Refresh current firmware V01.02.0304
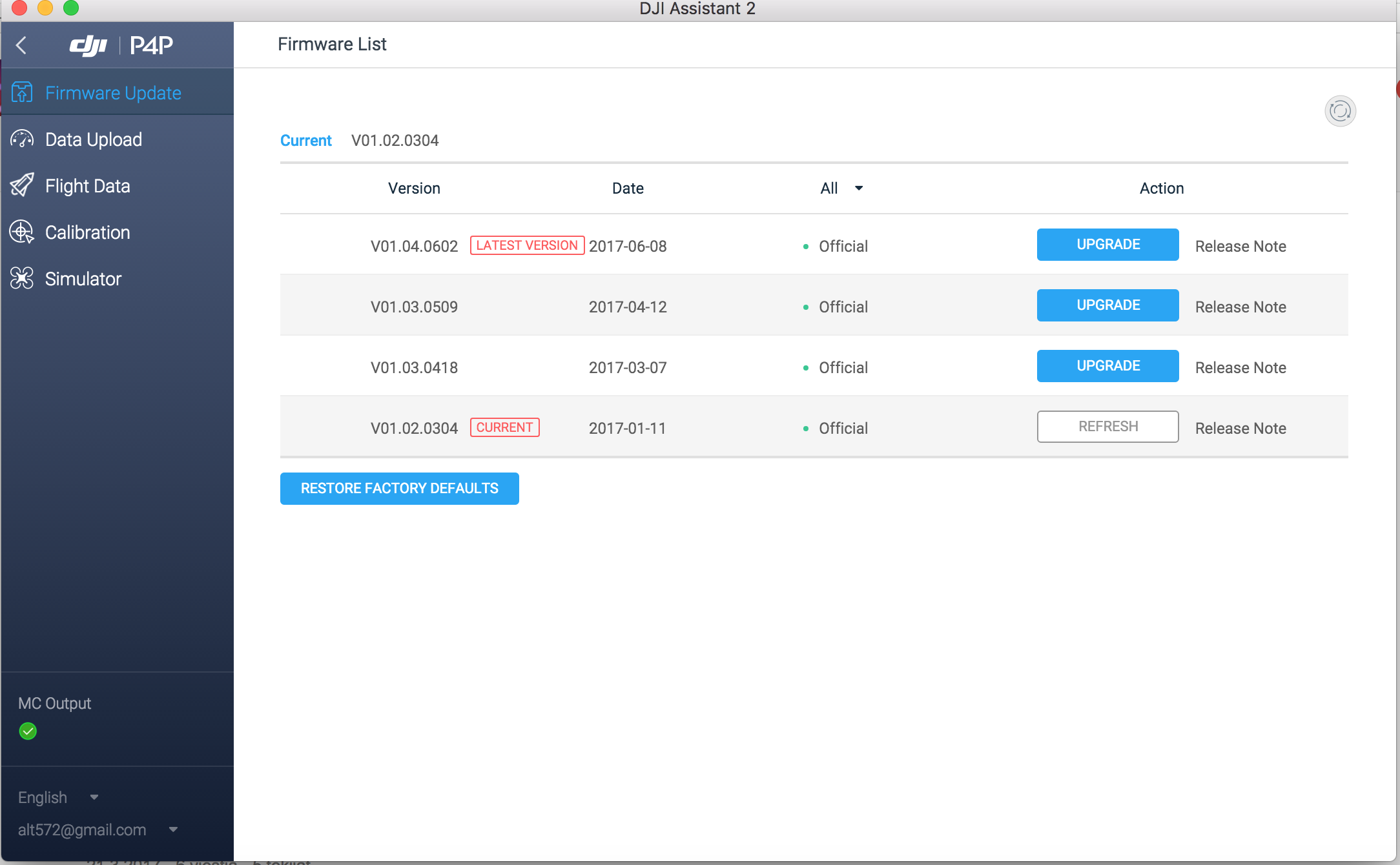Image resolution: width=1400 pixels, height=865 pixels. click(x=1107, y=427)
